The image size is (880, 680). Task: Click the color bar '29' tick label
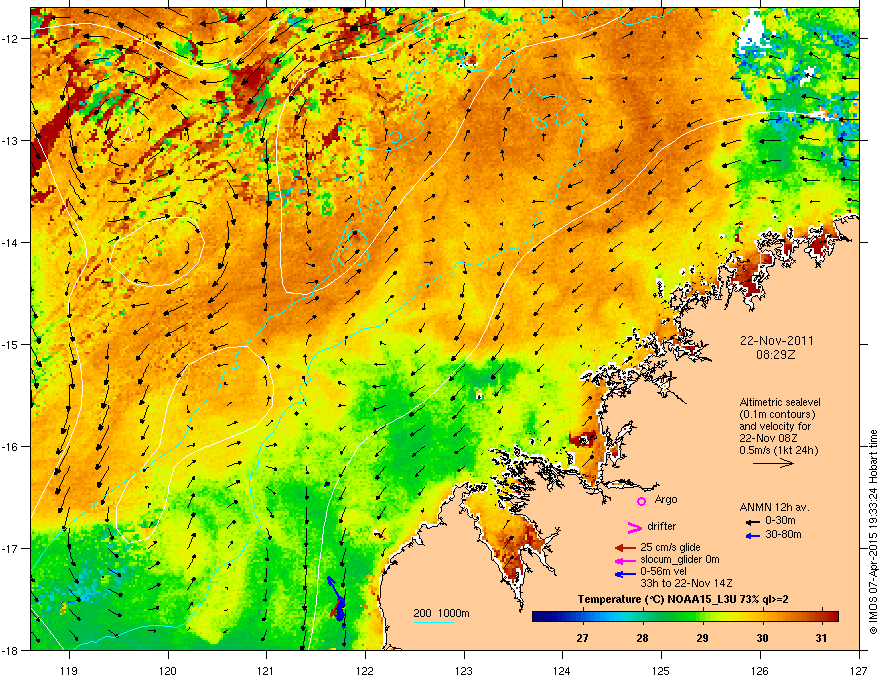pyautogui.click(x=702, y=638)
